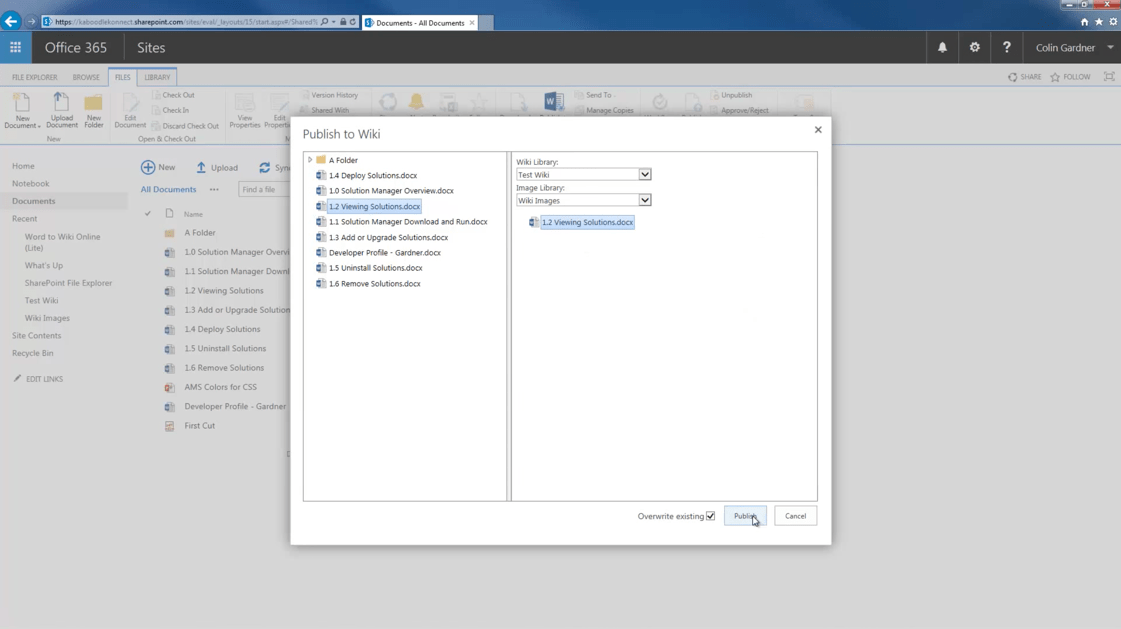Click the FOLLOW star button

[x=1070, y=76]
